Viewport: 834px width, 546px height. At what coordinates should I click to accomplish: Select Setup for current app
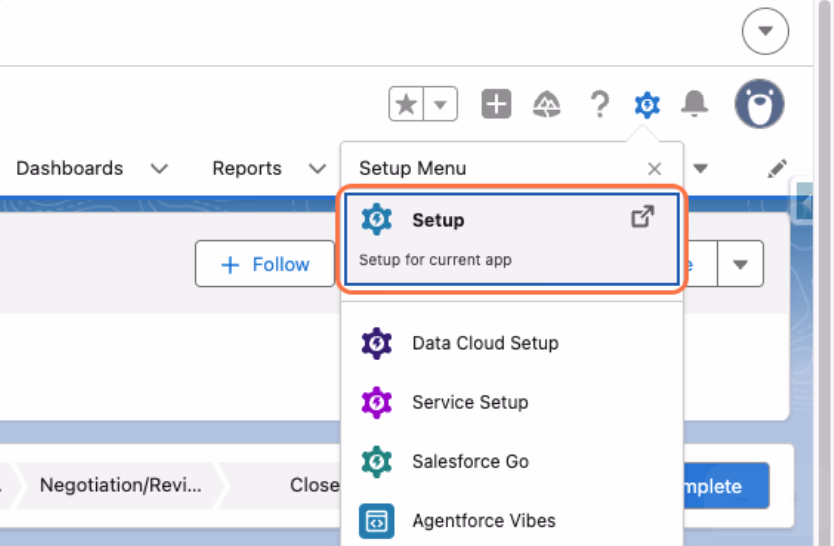[x=512, y=239]
